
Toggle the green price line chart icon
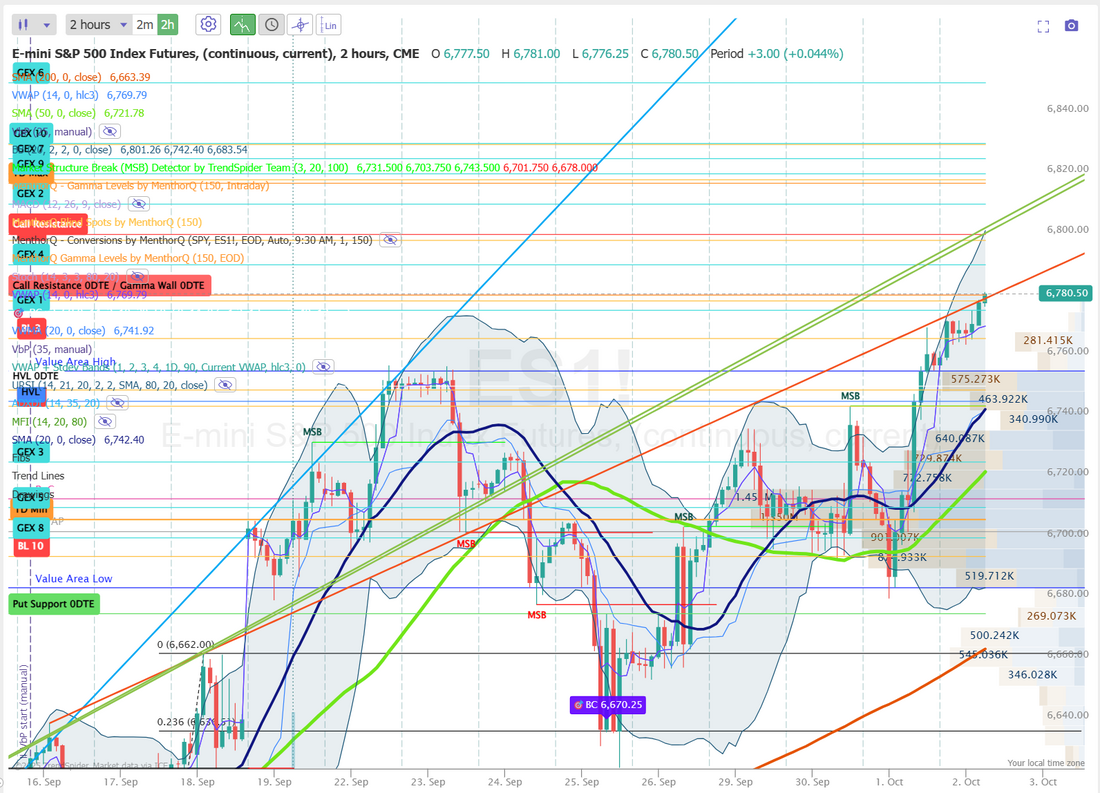click(x=242, y=24)
